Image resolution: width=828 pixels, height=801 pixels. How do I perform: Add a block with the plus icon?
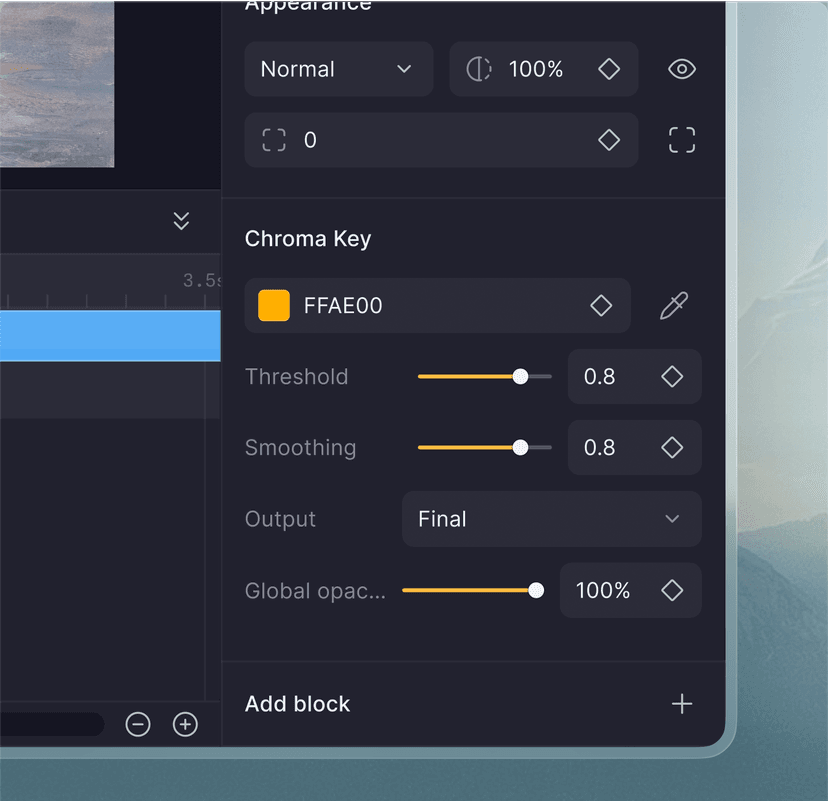682,704
